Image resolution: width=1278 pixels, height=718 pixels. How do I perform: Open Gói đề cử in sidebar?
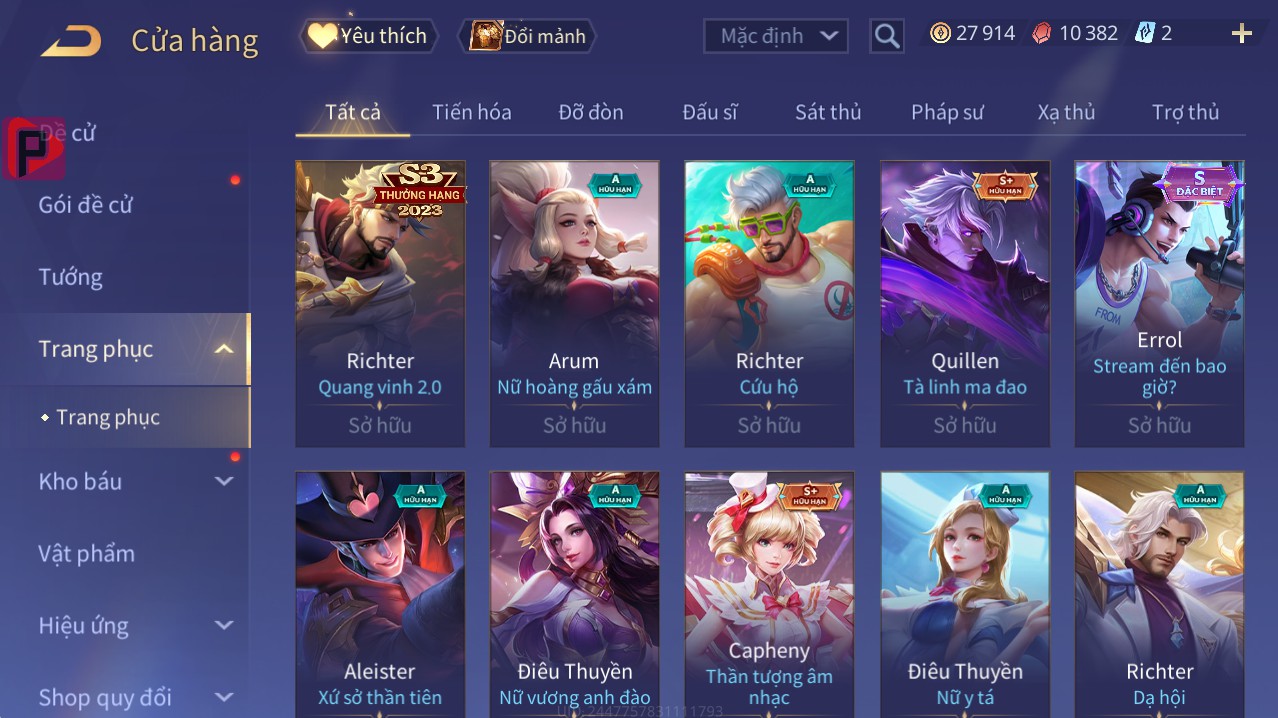tap(86, 205)
